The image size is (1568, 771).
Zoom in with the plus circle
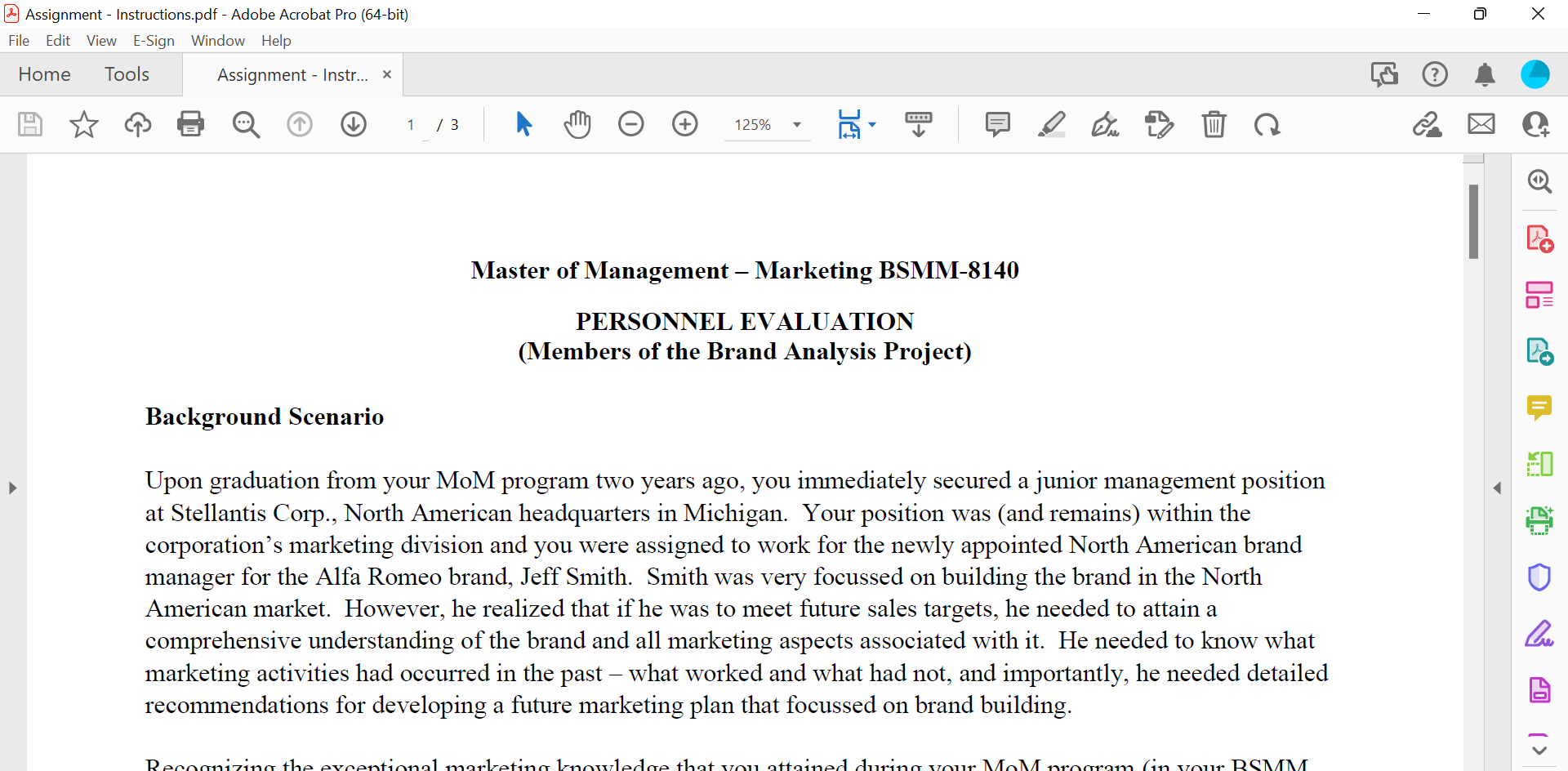click(x=685, y=124)
